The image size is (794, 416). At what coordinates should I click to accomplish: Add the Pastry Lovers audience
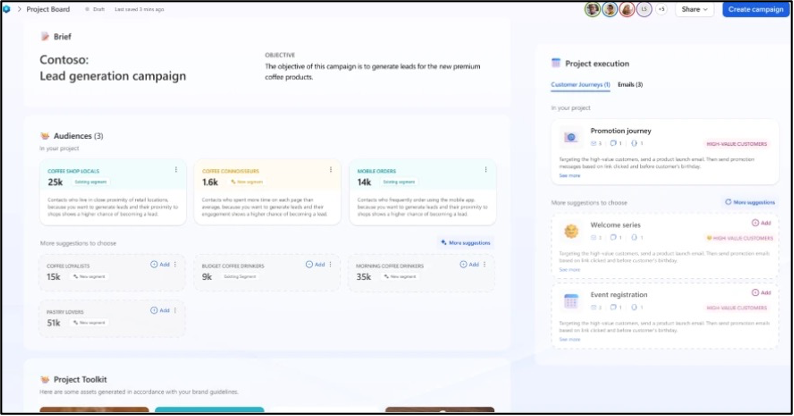(x=160, y=310)
